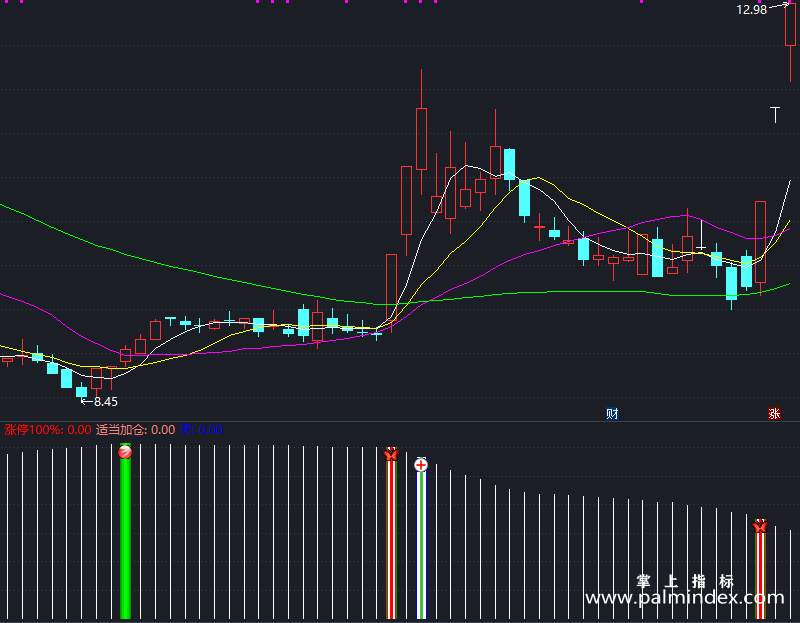Click the red 涨 marker icon
The height and width of the screenshot is (623, 800).
point(774,413)
